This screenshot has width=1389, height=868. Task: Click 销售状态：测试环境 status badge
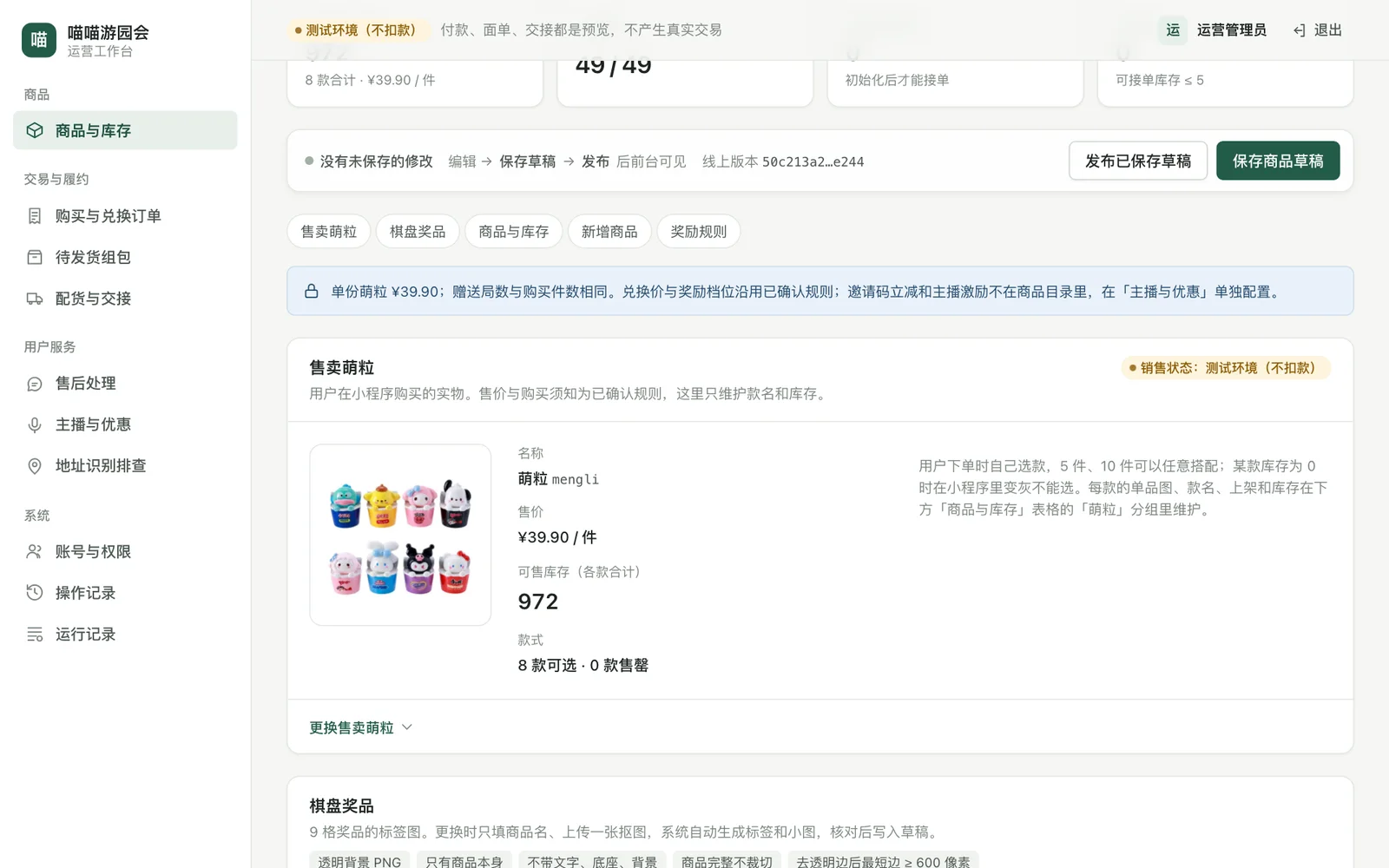point(1226,368)
